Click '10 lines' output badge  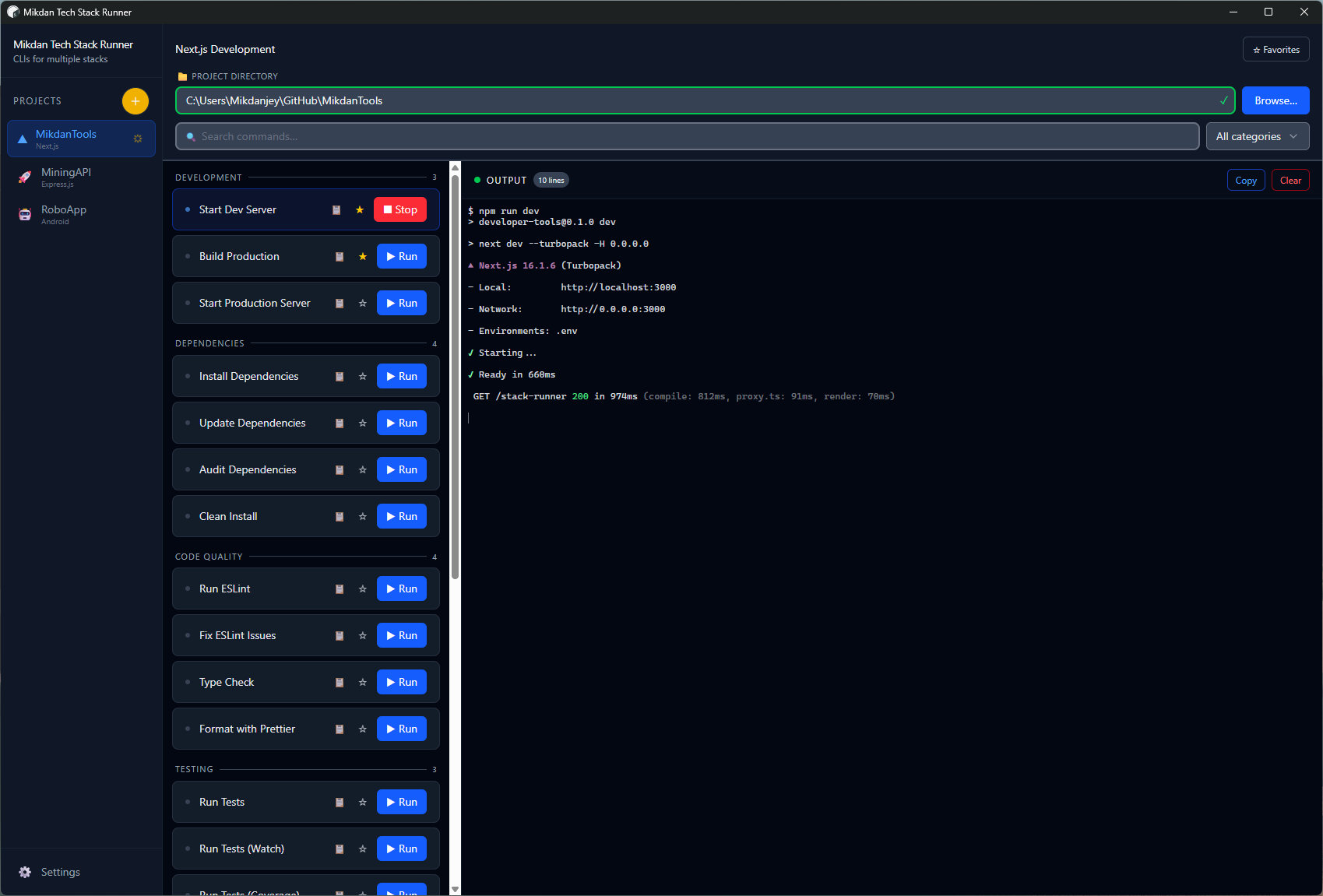[x=551, y=180]
